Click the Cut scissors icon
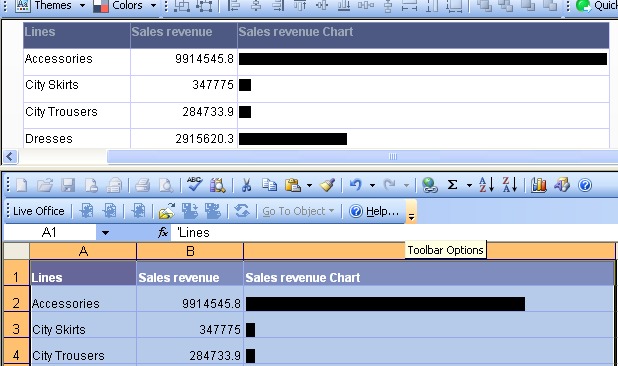Screen dimensions: 618x366 [247, 185]
